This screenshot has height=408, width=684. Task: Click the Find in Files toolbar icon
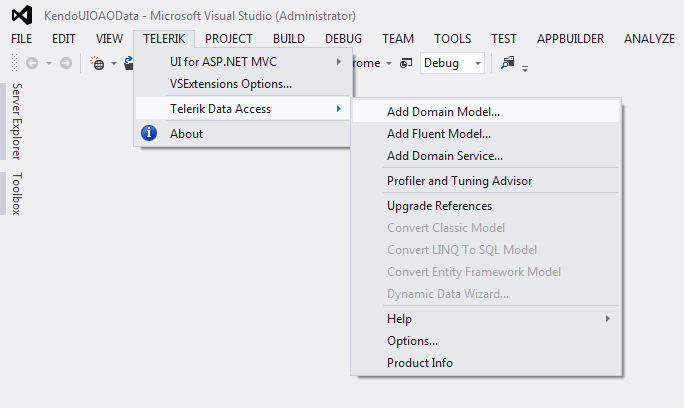[x=507, y=63]
